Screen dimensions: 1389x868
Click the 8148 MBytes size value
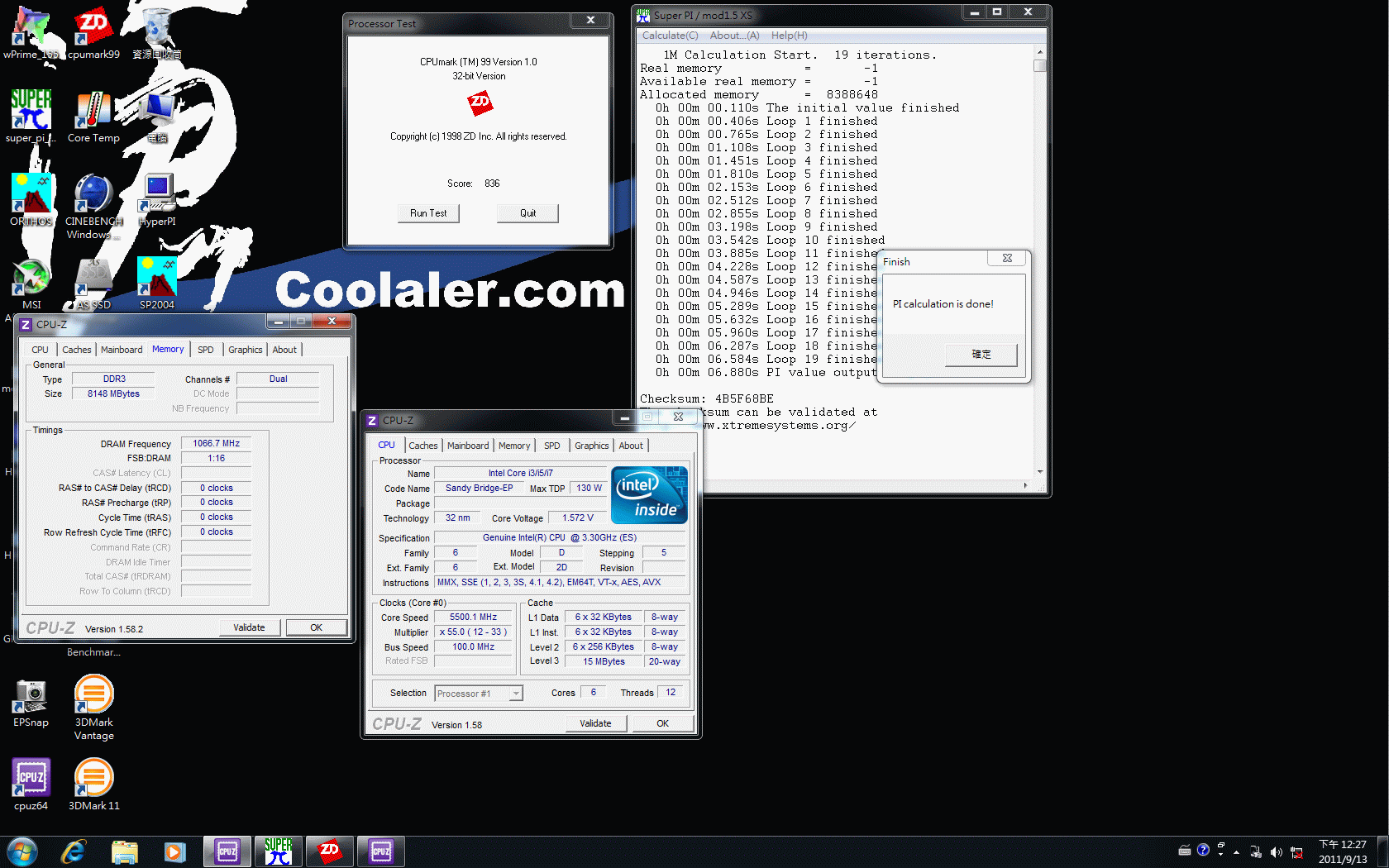113,393
